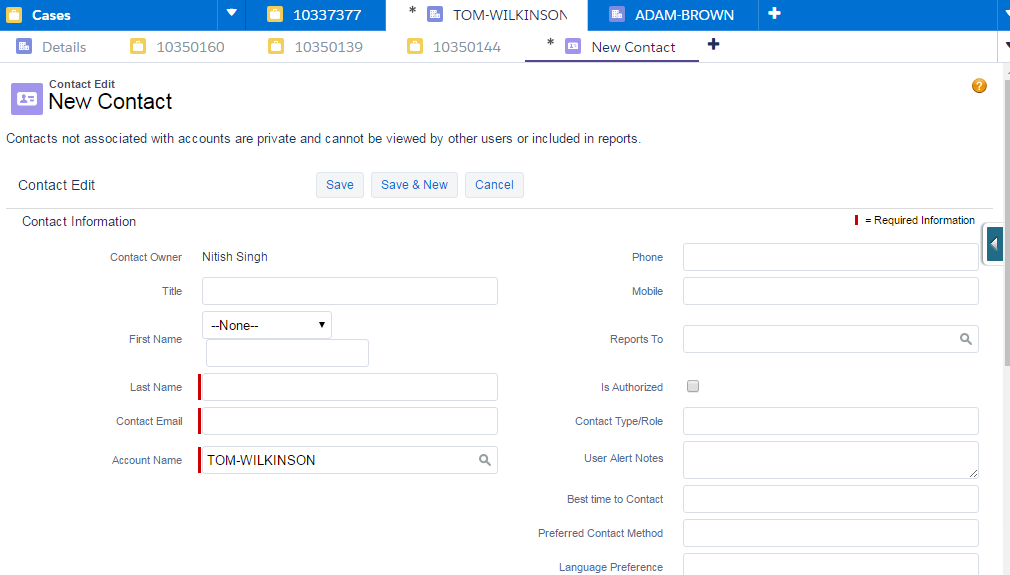Click the Save & New button
The width and height of the screenshot is (1010, 575).
pyautogui.click(x=414, y=185)
